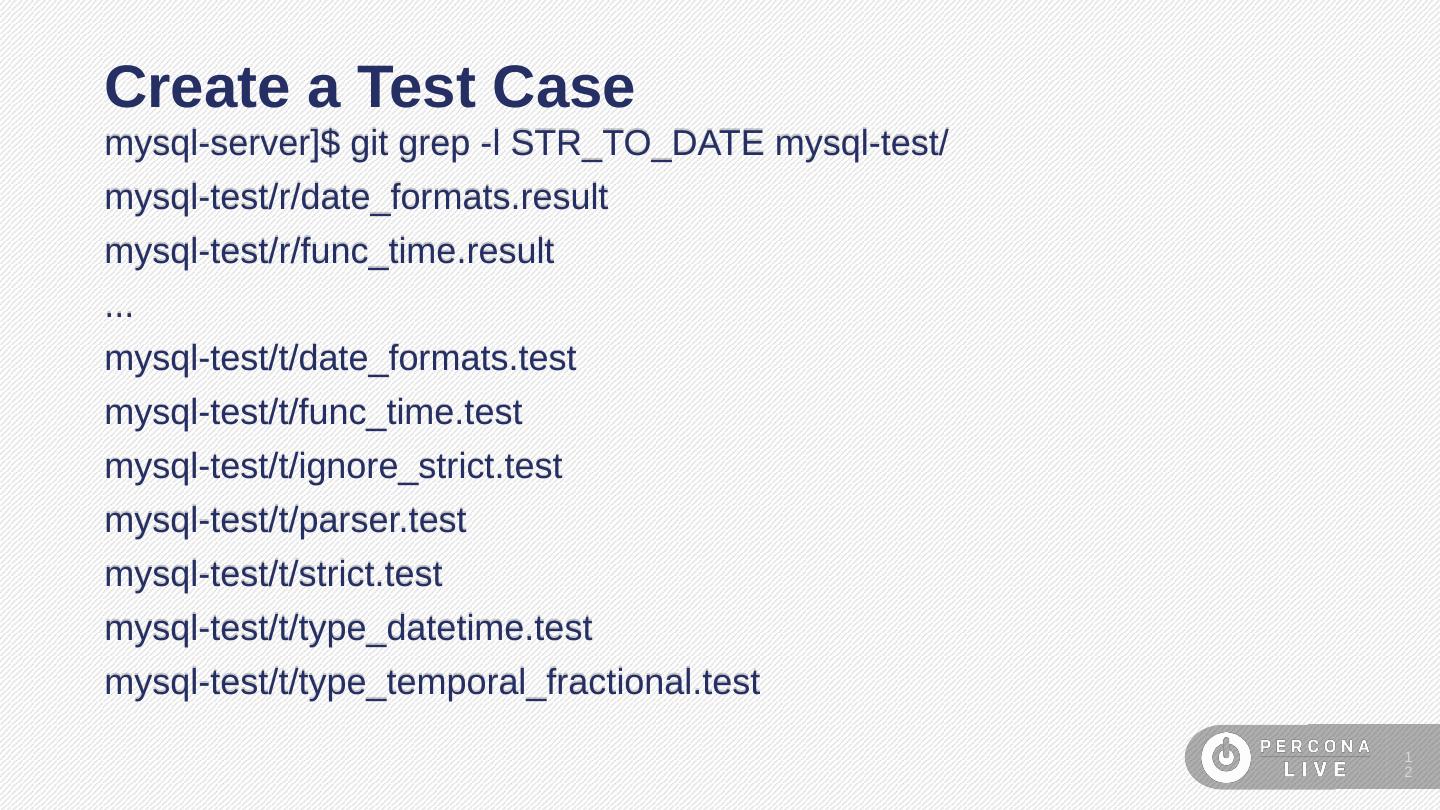1440x810 pixels.
Task: Select the parser.test line
Action: click(x=285, y=521)
